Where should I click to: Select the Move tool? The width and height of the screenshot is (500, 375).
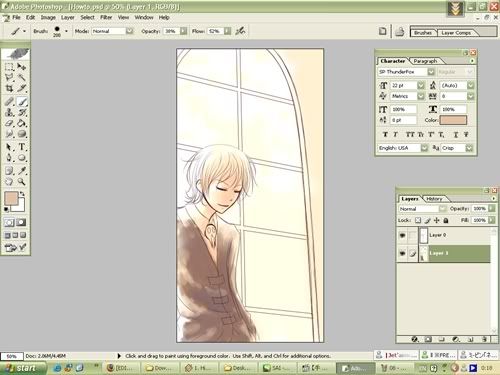22,67
